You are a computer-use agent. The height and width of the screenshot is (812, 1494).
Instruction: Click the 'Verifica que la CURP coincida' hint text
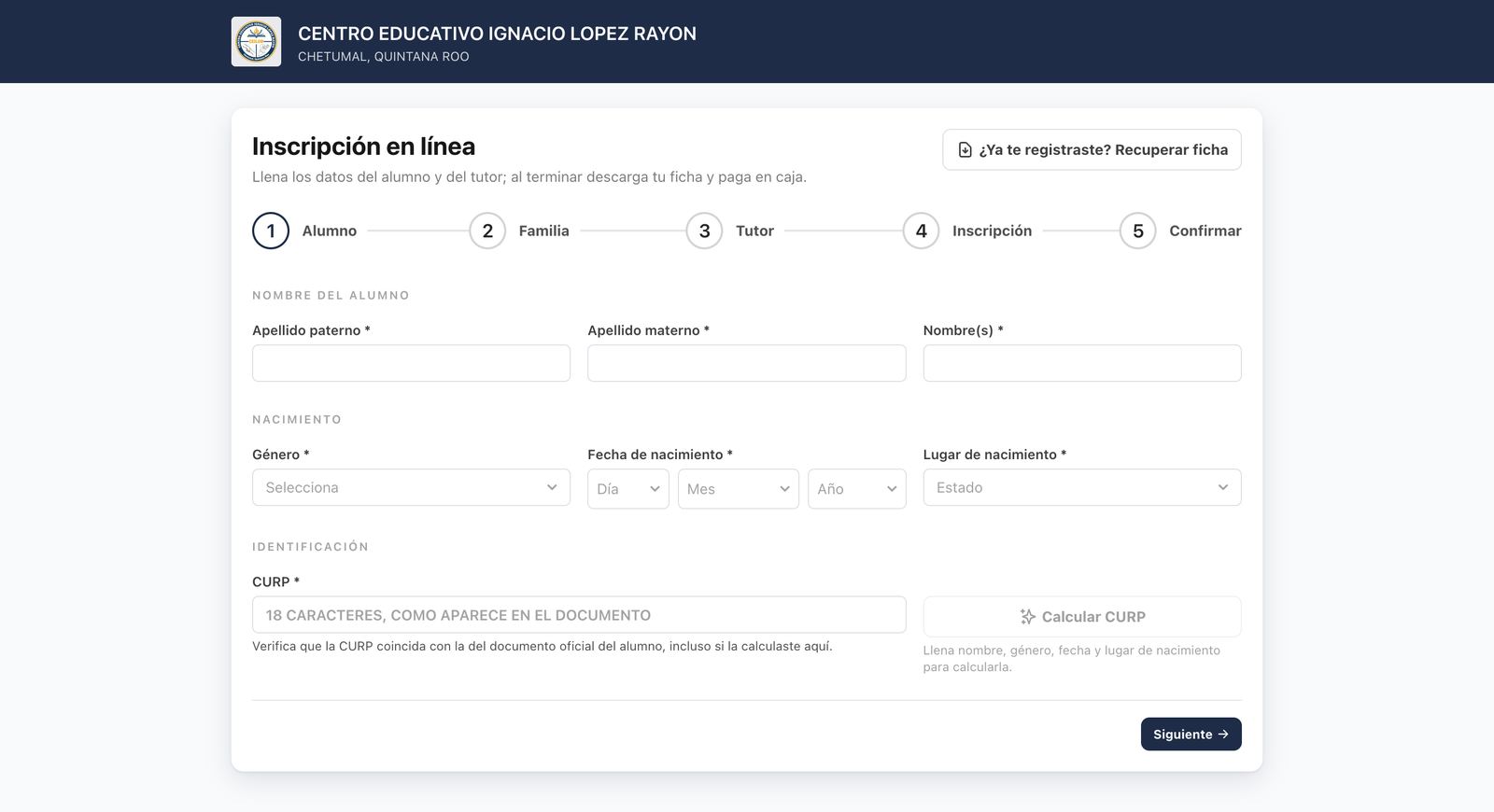[x=543, y=646]
